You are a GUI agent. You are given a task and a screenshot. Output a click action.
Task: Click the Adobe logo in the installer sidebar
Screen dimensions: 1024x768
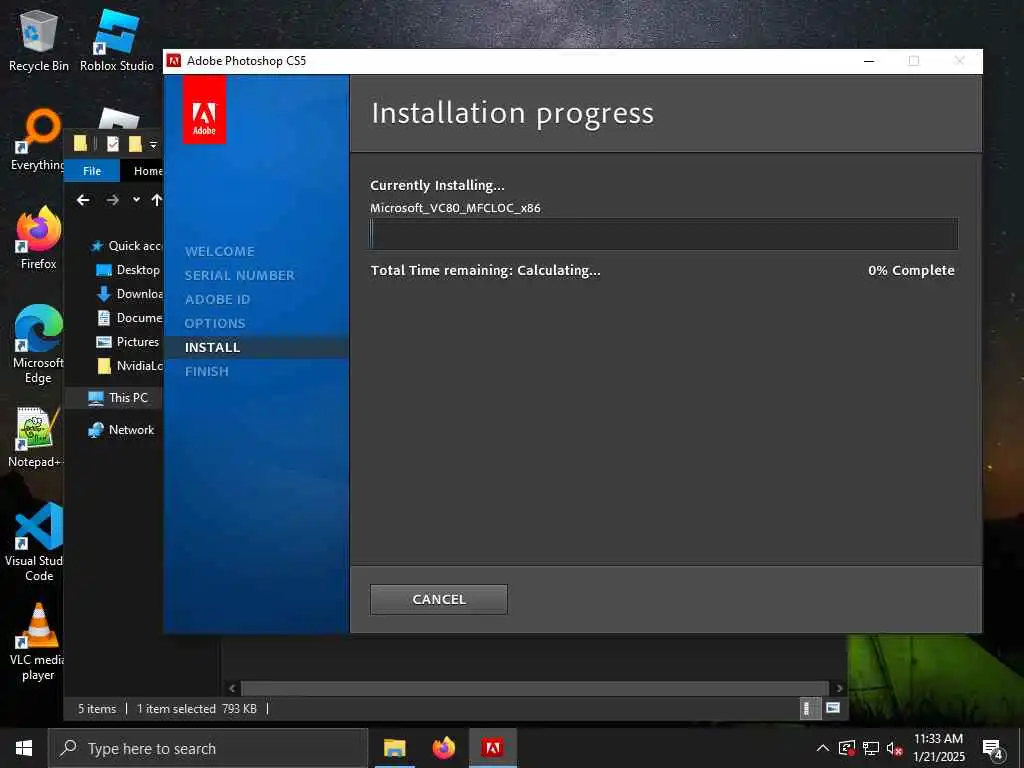[204, 109]
